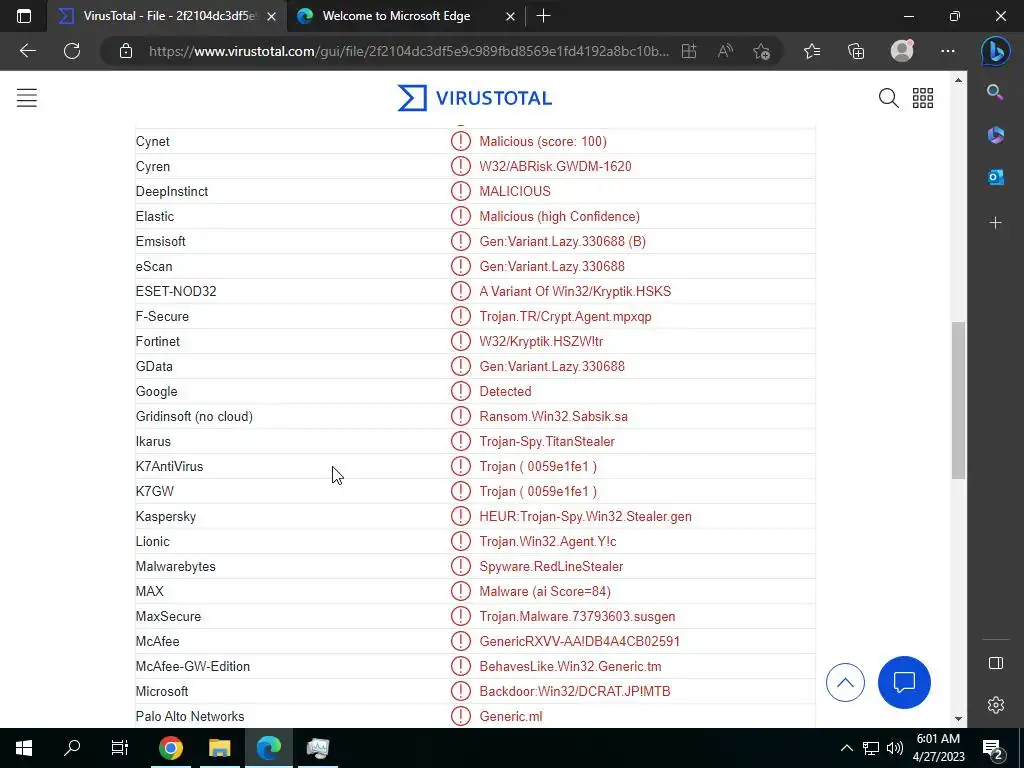Launch Google Chrome from the taskbar
The height and width of the screenshot is (768, 1024).
170,748
